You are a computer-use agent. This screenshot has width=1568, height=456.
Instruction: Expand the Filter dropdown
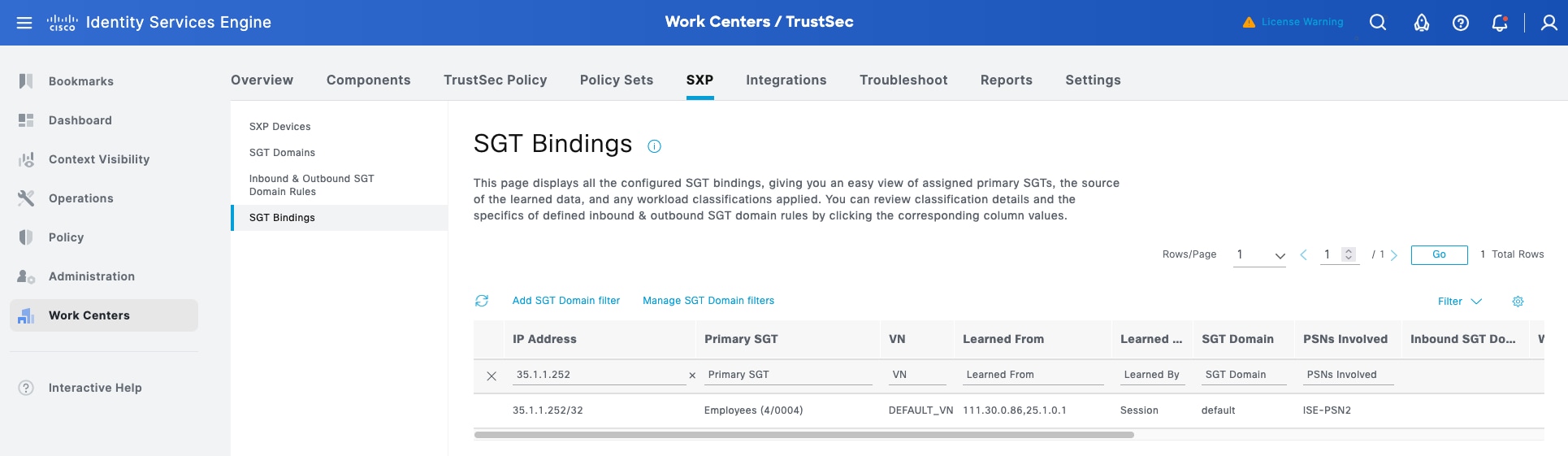tap(1459, 302)
